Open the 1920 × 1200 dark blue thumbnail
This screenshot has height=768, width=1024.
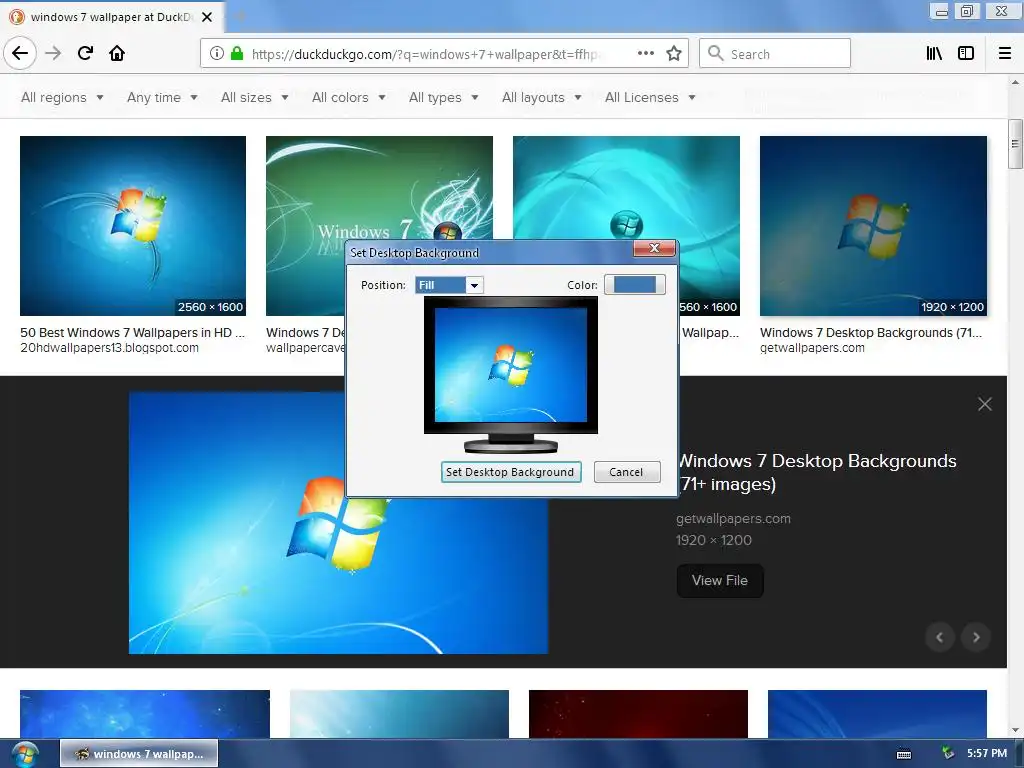pos(873,226)
